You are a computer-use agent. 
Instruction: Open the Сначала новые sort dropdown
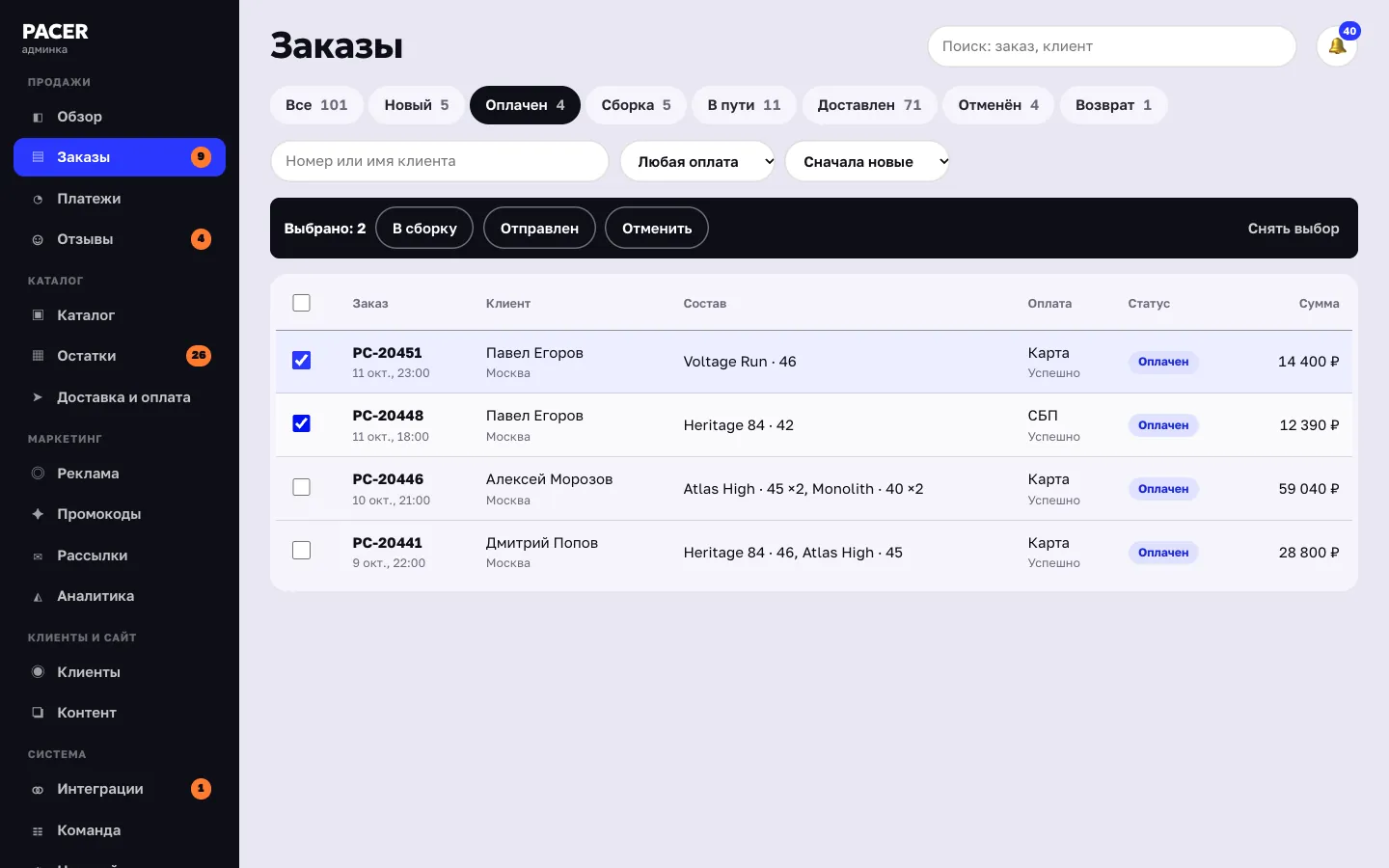point(868,161)
